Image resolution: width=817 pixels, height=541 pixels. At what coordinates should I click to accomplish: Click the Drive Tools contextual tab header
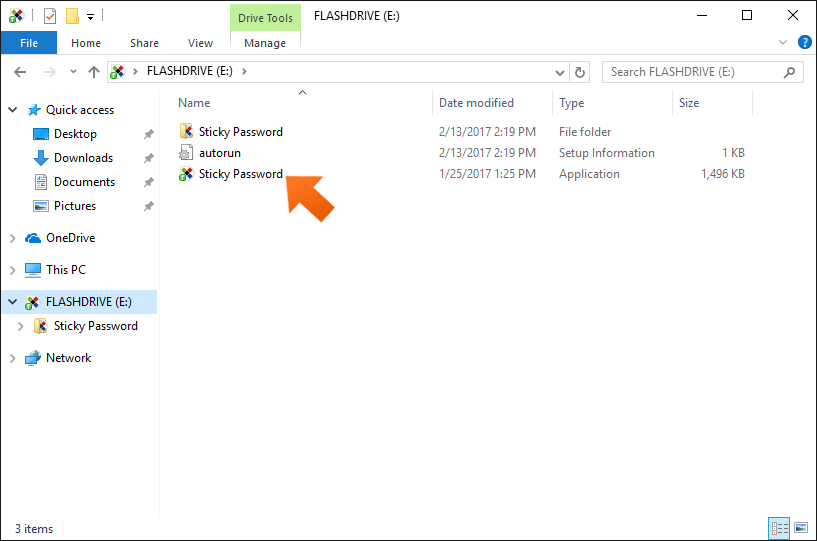pyautogui.click(x=265, y=18)
